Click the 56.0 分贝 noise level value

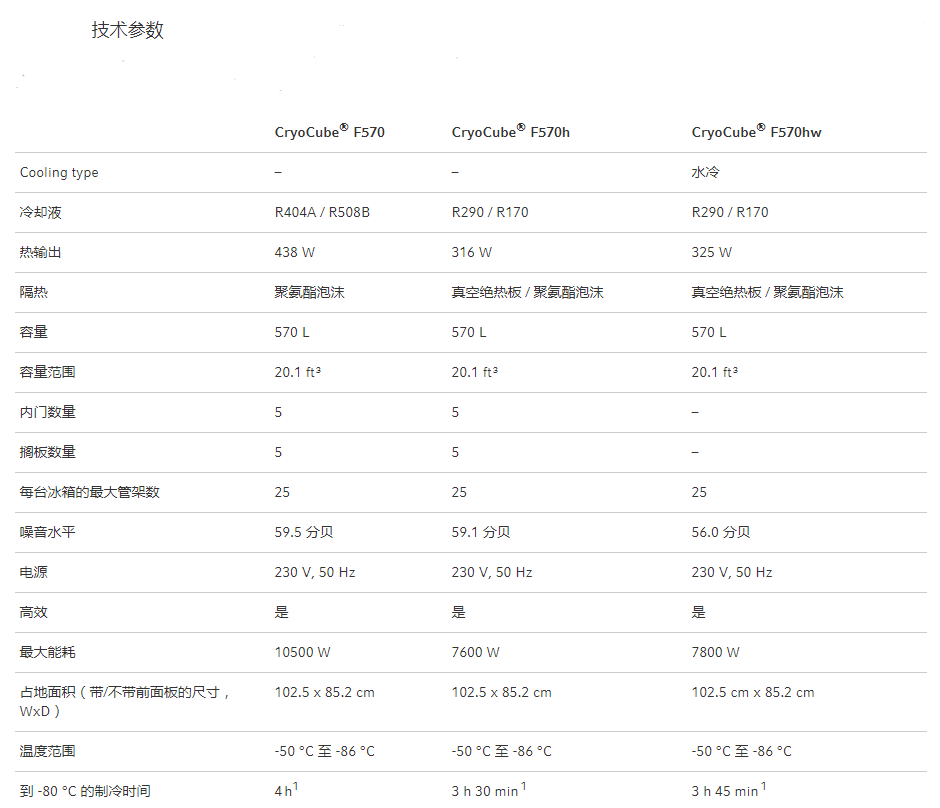tap(721, 532)
